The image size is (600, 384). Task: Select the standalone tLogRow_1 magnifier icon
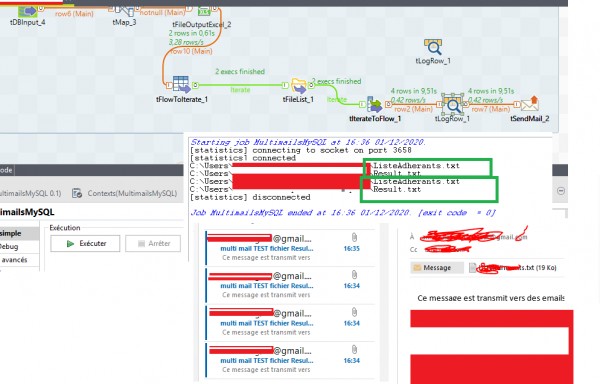tap(433, 47)
